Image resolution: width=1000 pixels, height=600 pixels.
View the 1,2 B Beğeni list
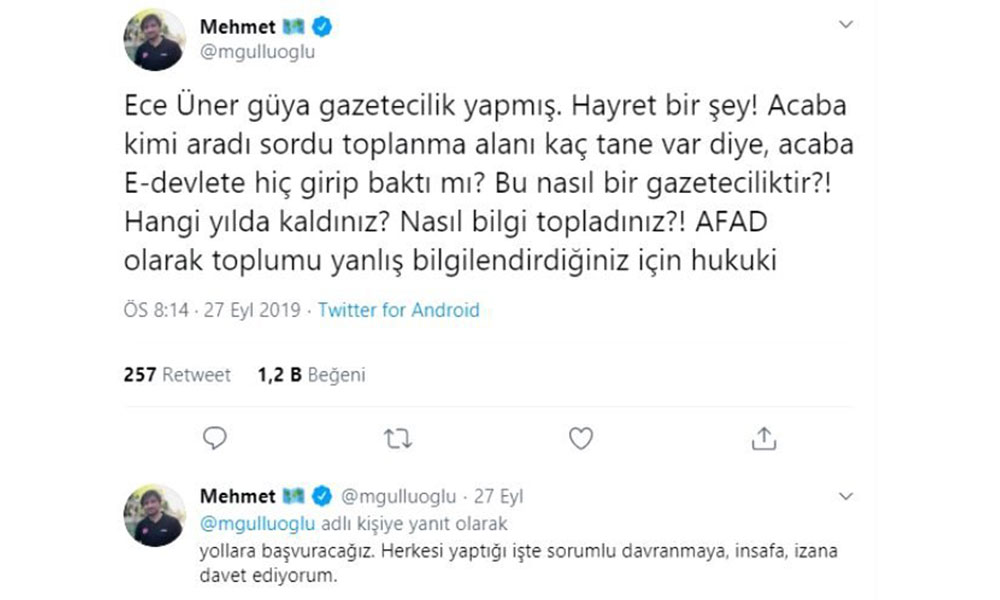(x=311, y=375)
